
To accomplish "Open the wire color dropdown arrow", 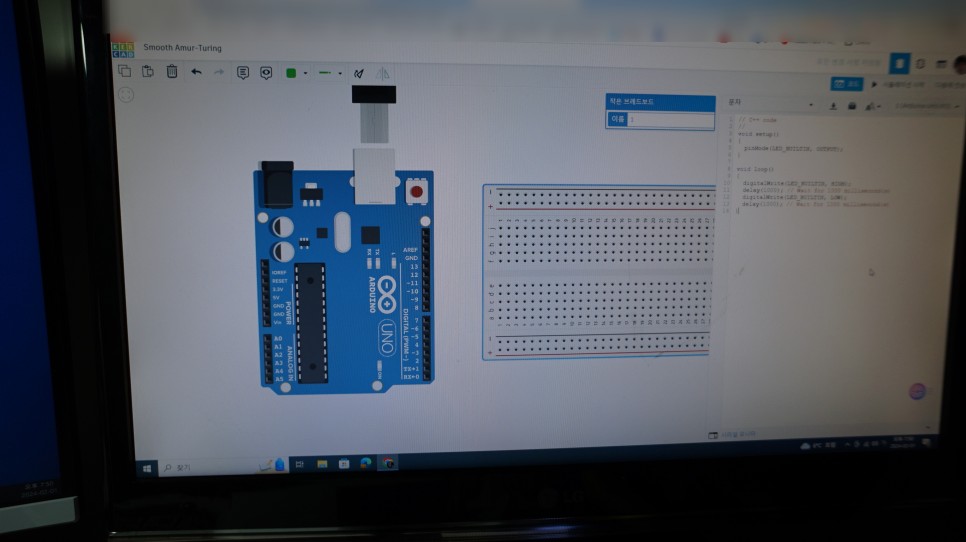I will point(305,74).
